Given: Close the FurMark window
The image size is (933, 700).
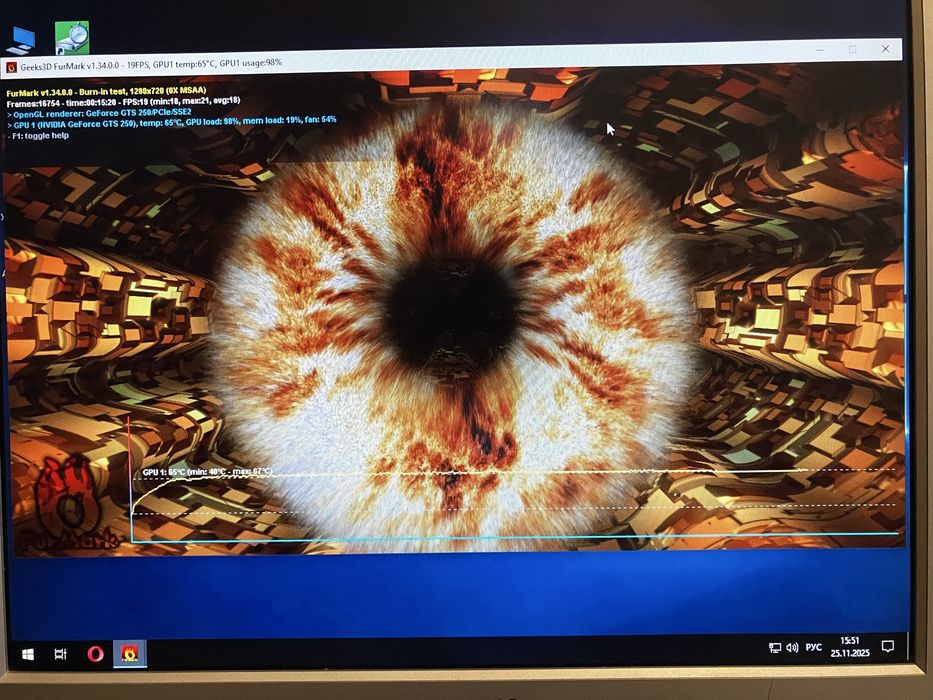Looking at the screenshot, I should point(885,48).
